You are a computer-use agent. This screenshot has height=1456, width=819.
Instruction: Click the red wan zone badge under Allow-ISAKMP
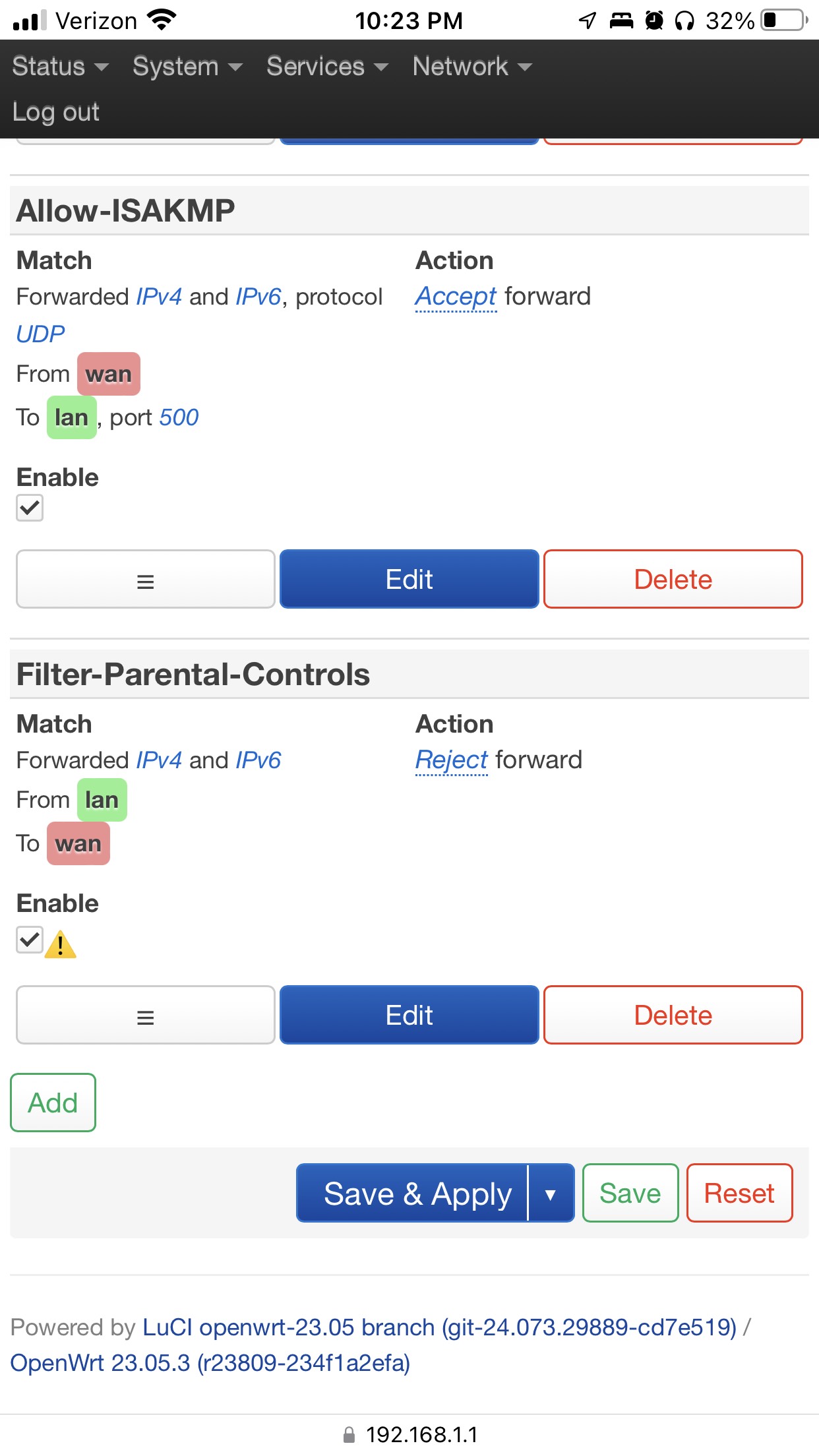click(x=109, y=374)
